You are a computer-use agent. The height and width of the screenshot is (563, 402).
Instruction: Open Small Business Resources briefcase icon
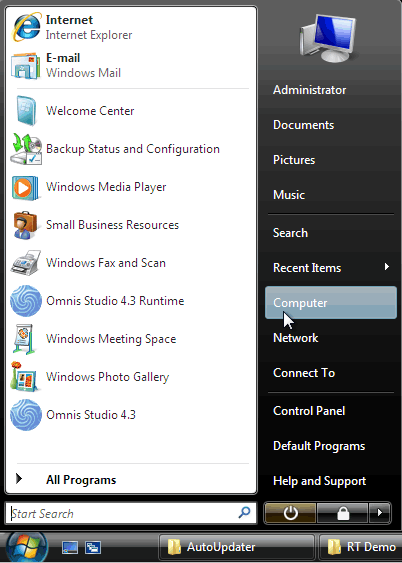tap(25, 225)
